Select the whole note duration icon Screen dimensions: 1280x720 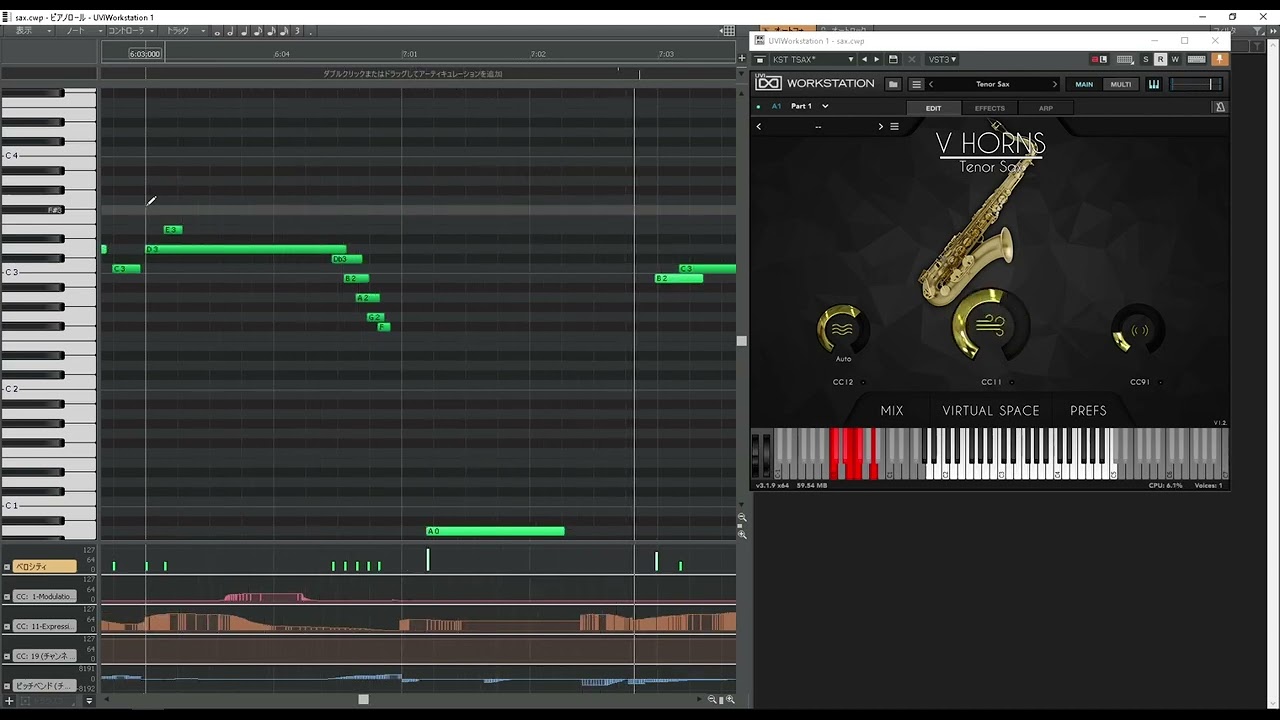pyautogui.click(x=217, y=31)
